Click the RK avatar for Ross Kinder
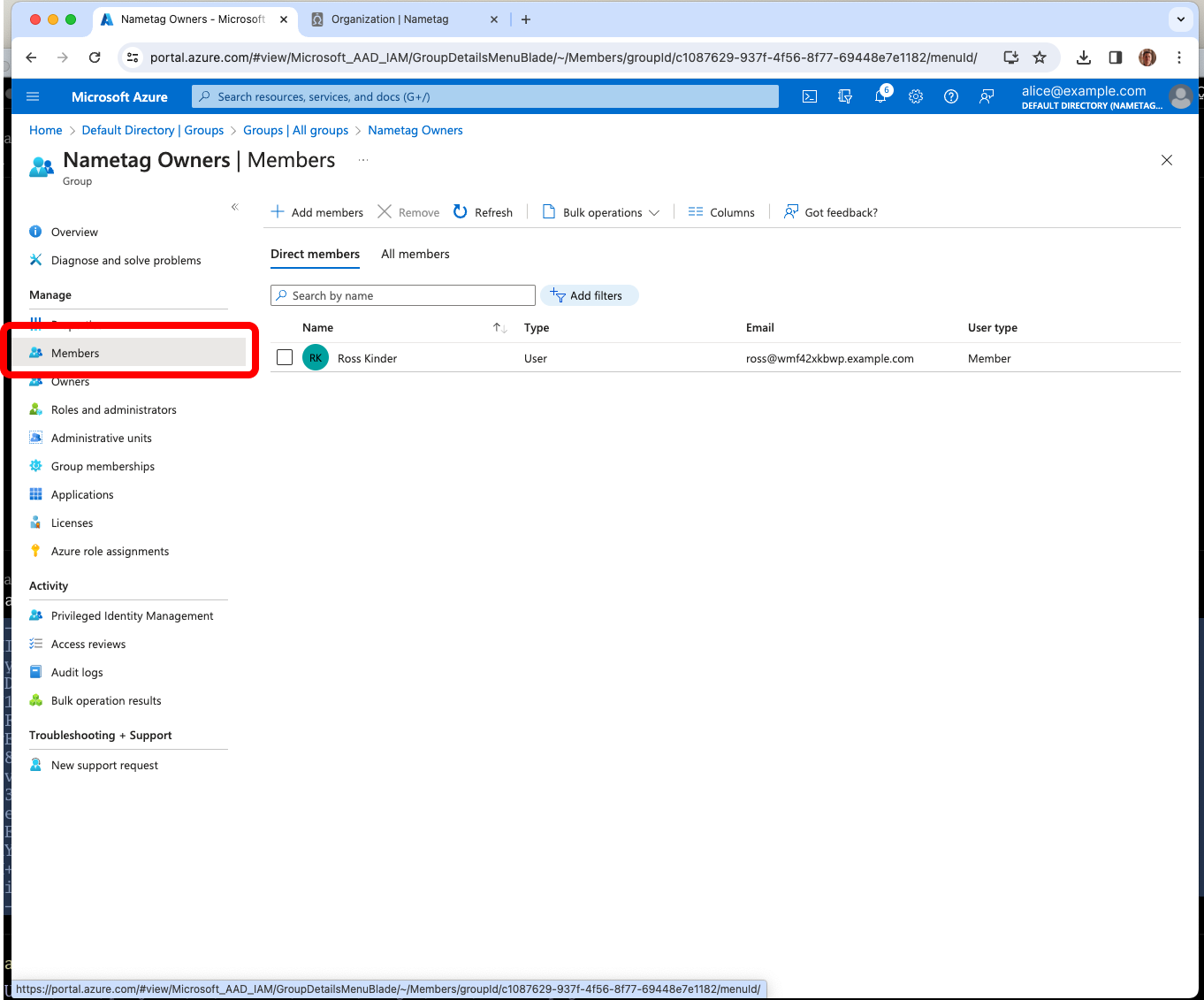Viewport: 1204px width, 1000px height. 316,358
